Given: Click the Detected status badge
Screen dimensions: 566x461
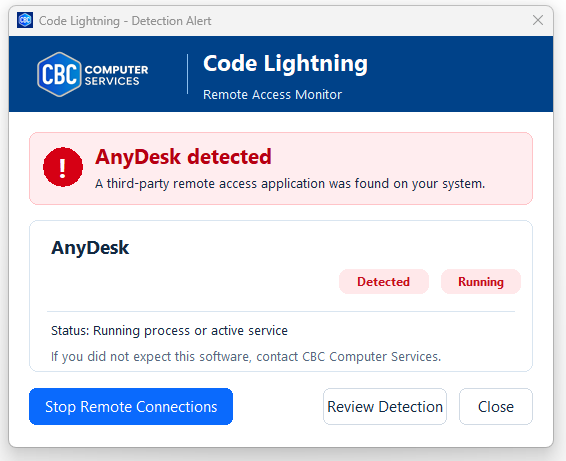Looking at the screenshot, I should click(x=384, y=282).
